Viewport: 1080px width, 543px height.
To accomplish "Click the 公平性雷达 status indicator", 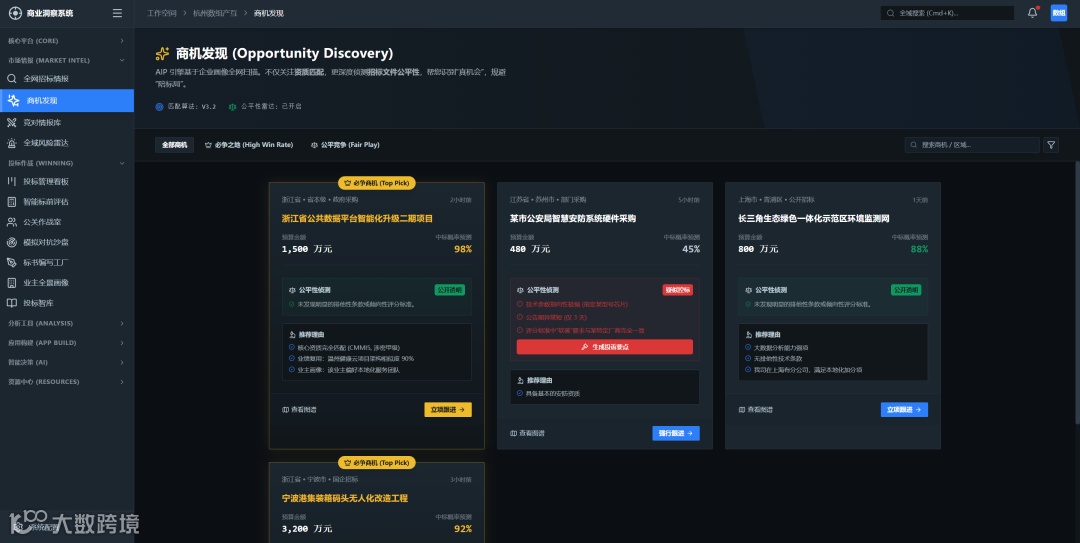I will click(265, 107).
